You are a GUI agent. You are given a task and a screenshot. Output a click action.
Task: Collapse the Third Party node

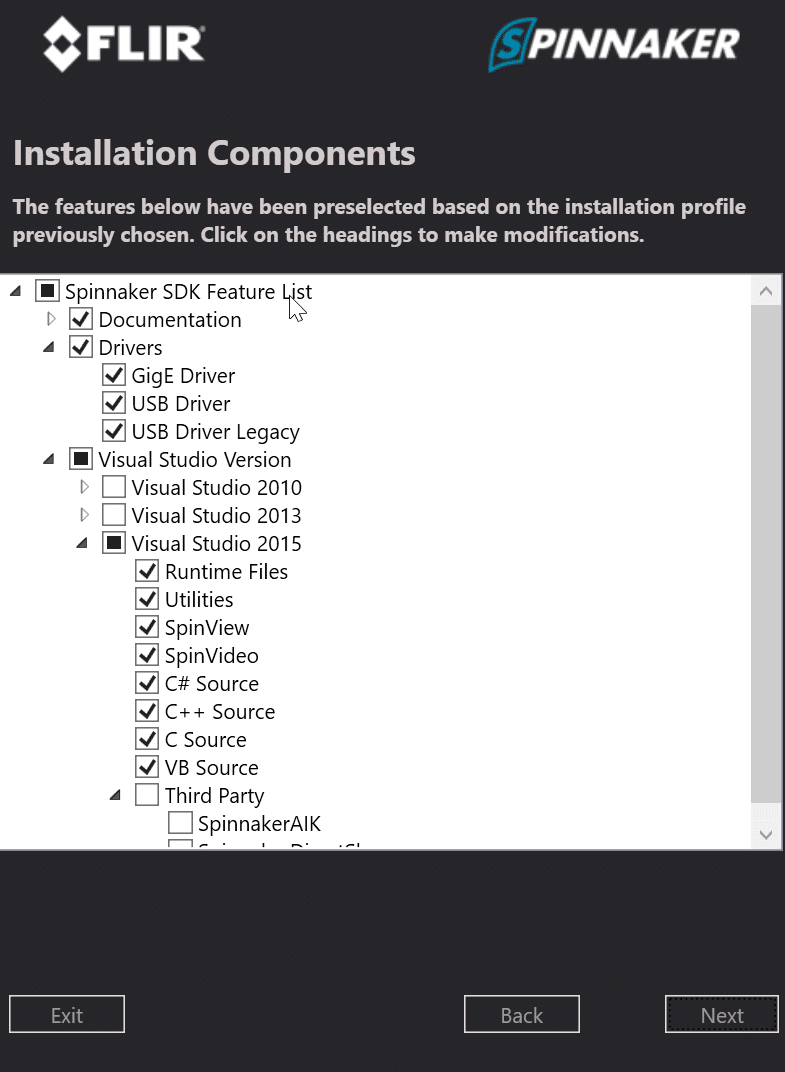tap(116, 796)
